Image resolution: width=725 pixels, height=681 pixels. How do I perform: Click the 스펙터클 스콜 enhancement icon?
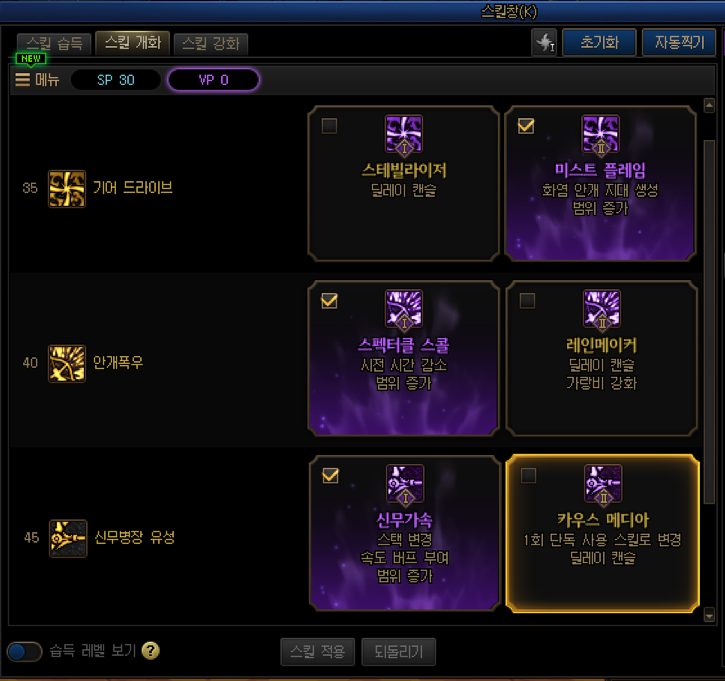click(x=404, y=308)
